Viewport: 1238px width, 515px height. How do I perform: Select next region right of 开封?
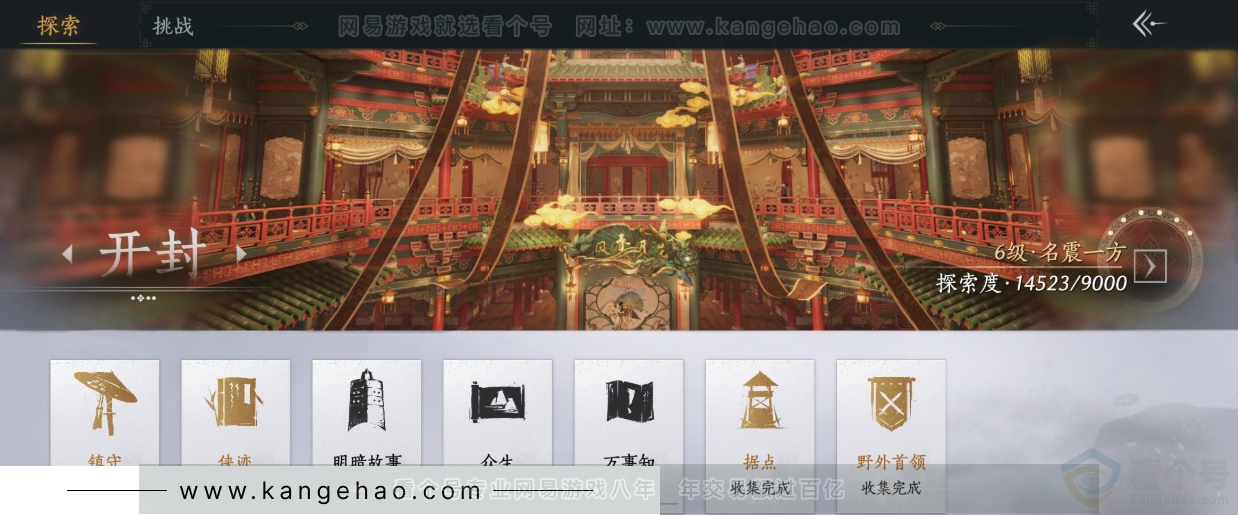[x=241, y=254]
